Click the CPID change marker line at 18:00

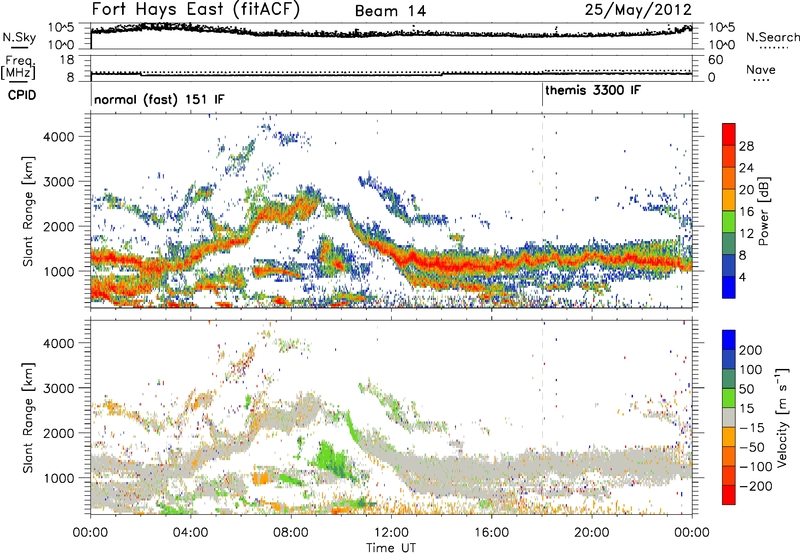tap(542, 95)
